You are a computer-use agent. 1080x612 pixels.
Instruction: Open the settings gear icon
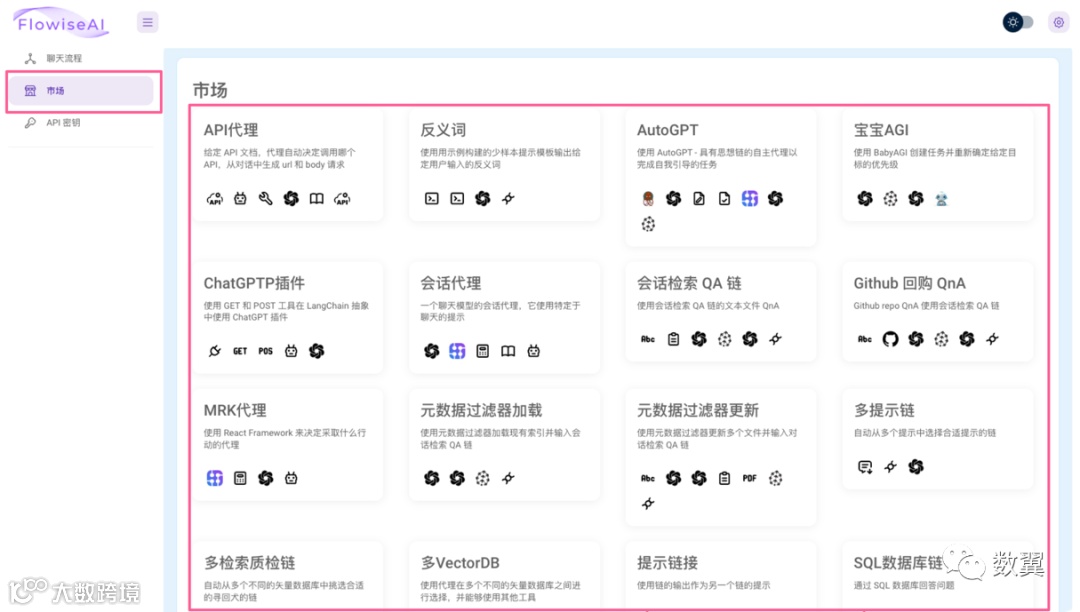coord(1059,23)
